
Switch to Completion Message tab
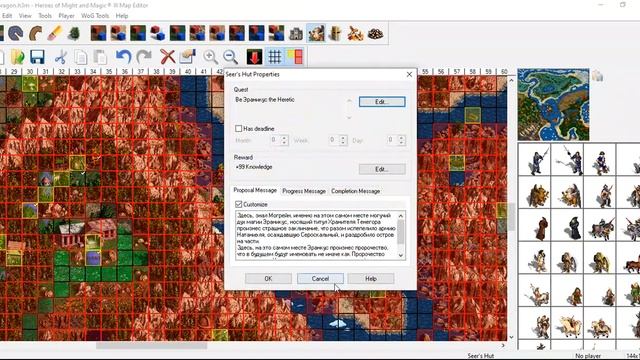(x=356, y=191)
